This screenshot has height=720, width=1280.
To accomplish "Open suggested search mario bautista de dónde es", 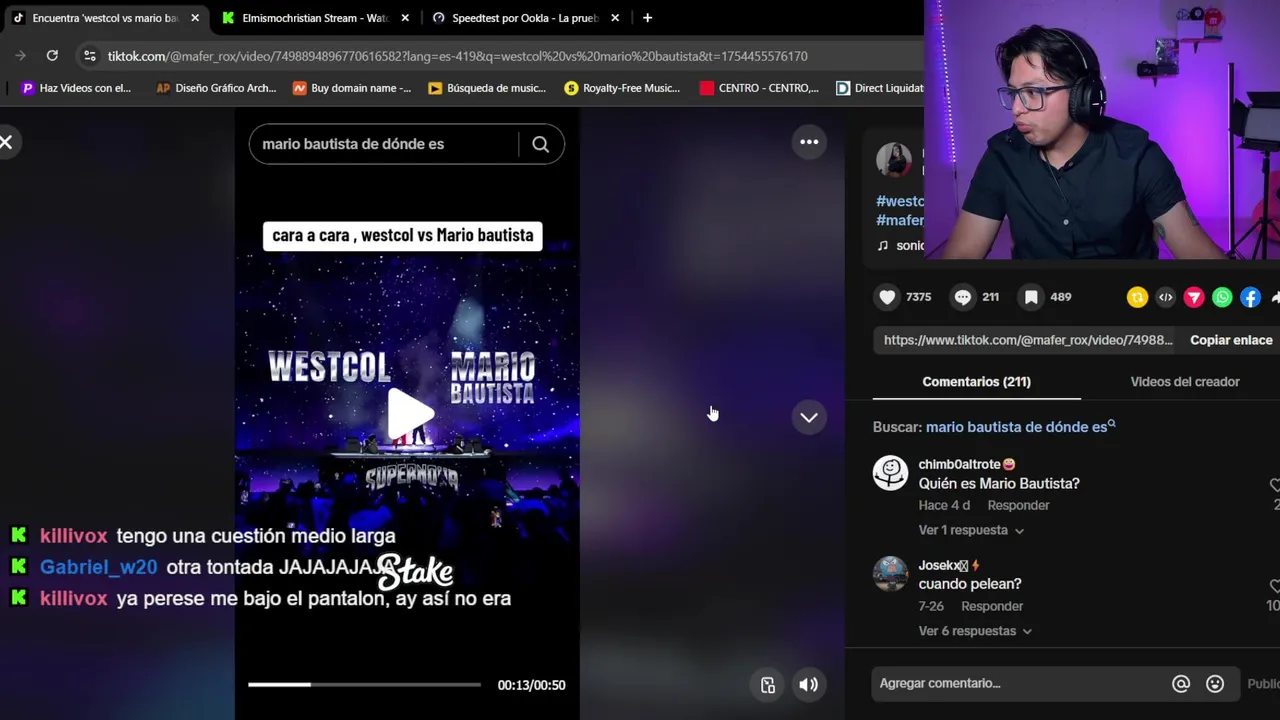I will (1020, 427).
